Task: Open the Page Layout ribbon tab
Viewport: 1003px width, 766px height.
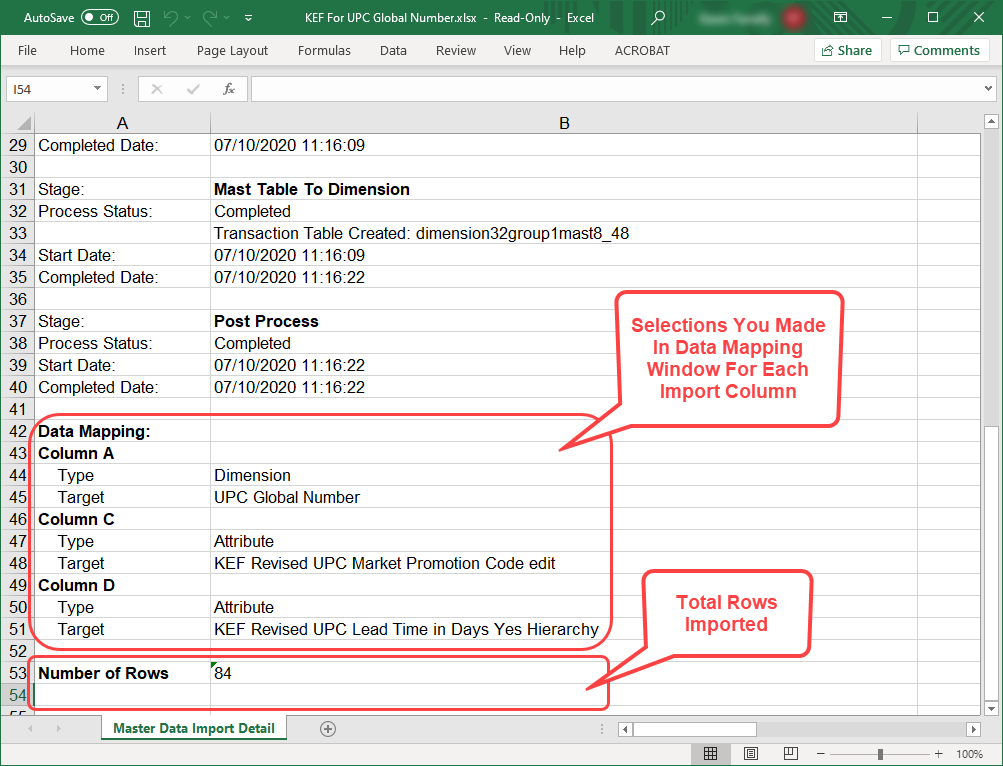Action: [232, 51]
